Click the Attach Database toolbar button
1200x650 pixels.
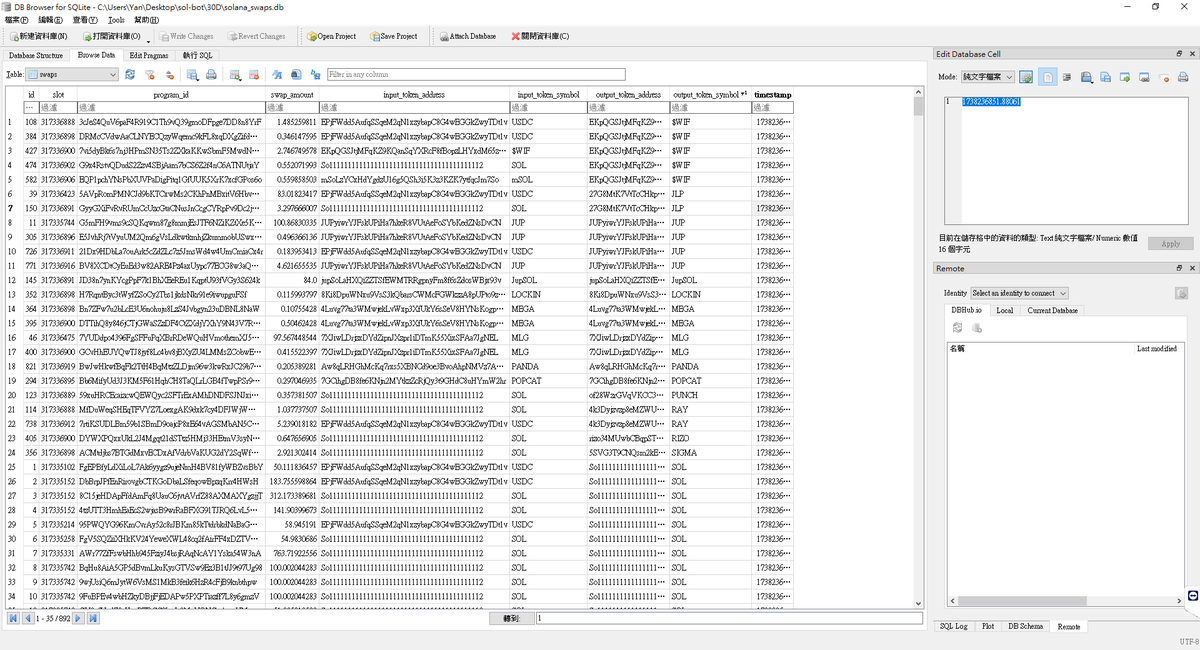468,36
